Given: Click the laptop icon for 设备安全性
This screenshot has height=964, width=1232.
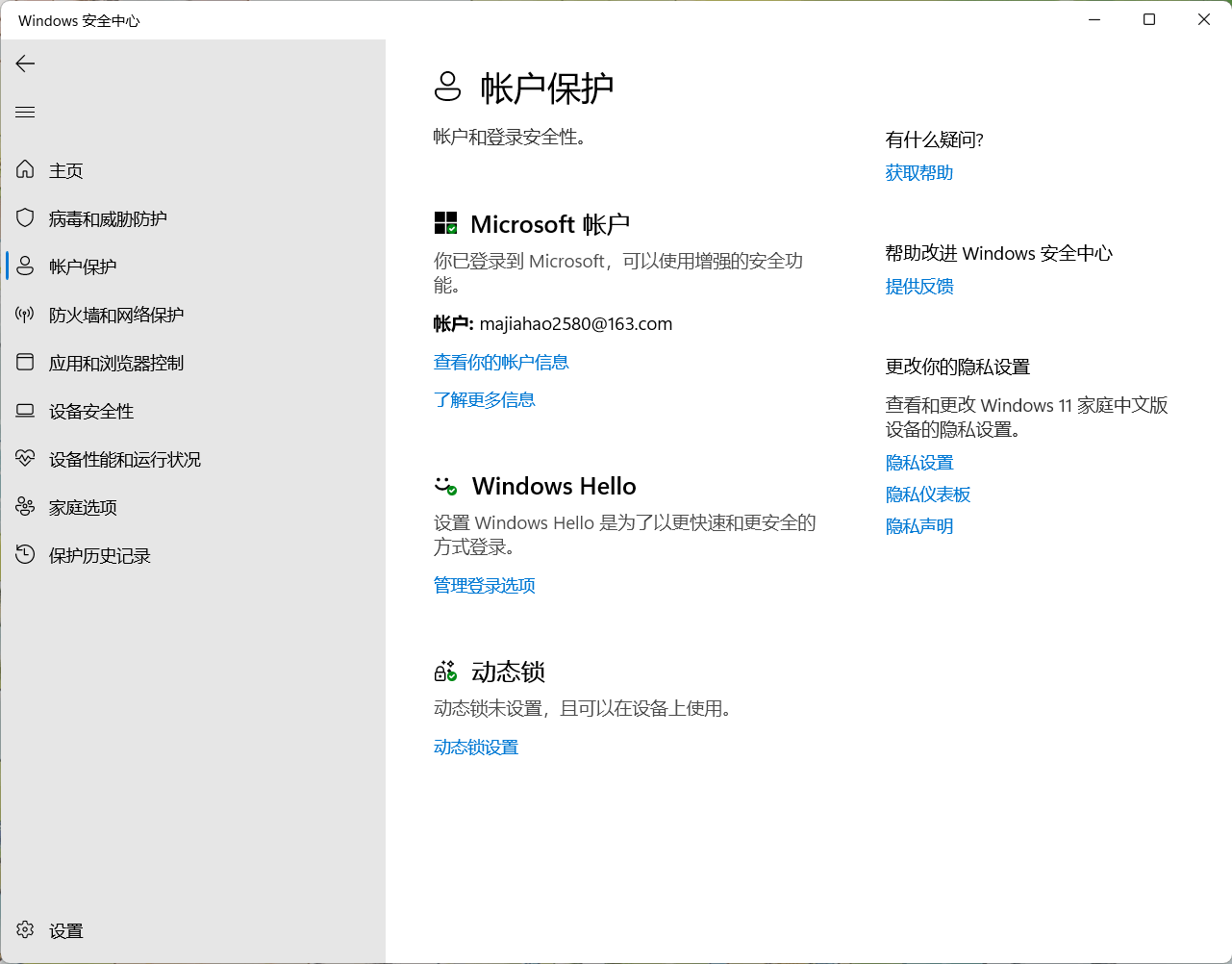Looking at the screenshot, I should [26, 411].
